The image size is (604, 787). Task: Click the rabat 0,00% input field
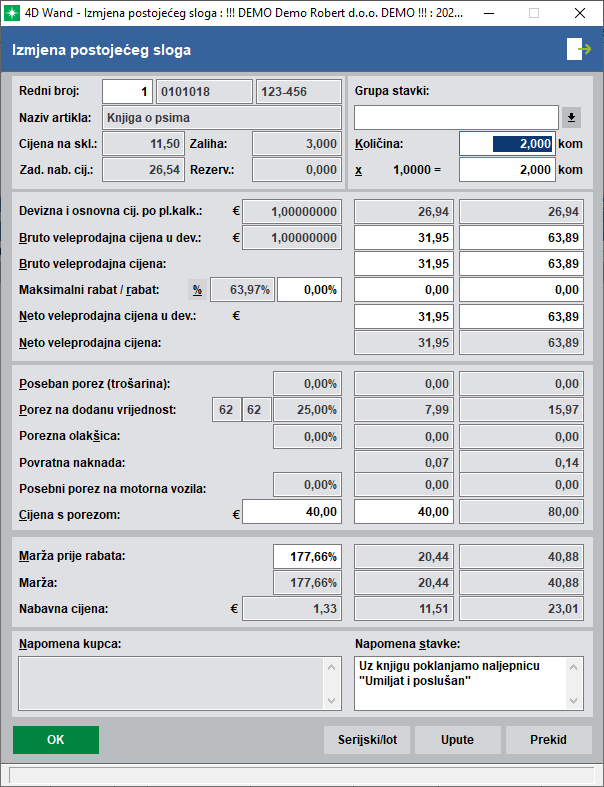click(309, 290)
